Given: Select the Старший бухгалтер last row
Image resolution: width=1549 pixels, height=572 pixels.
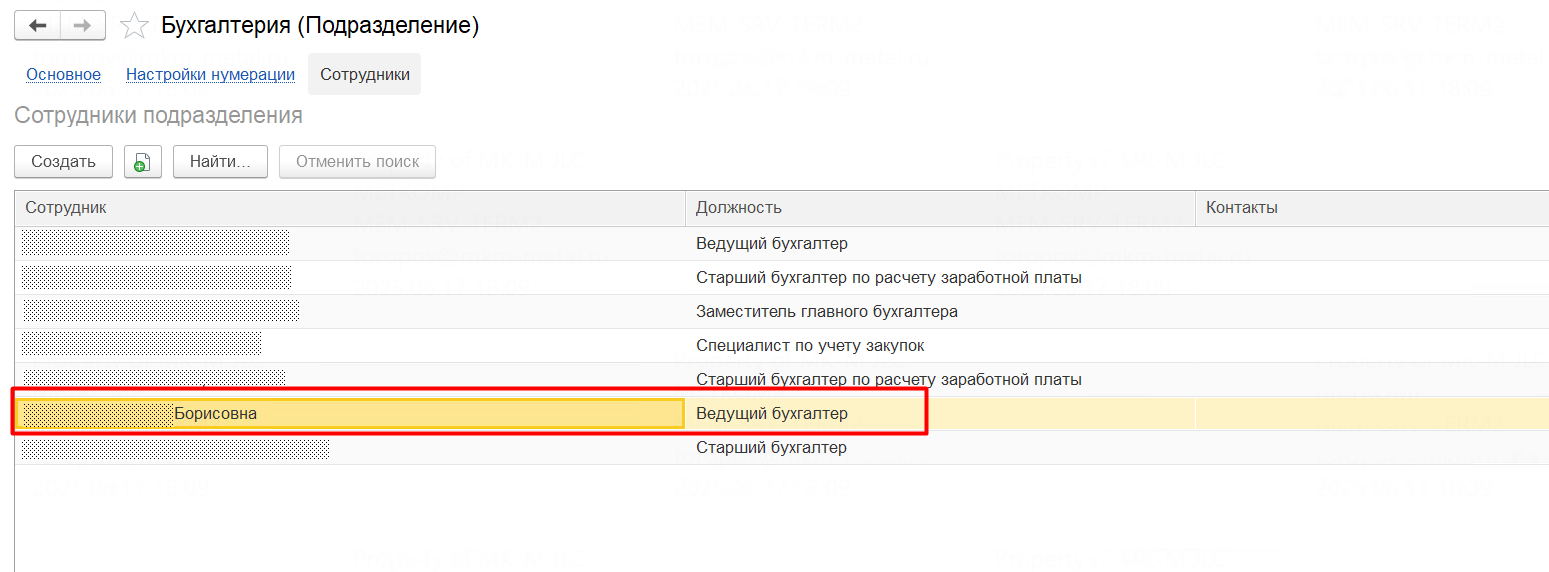Looking at the screenshot, I should (782, 447).
